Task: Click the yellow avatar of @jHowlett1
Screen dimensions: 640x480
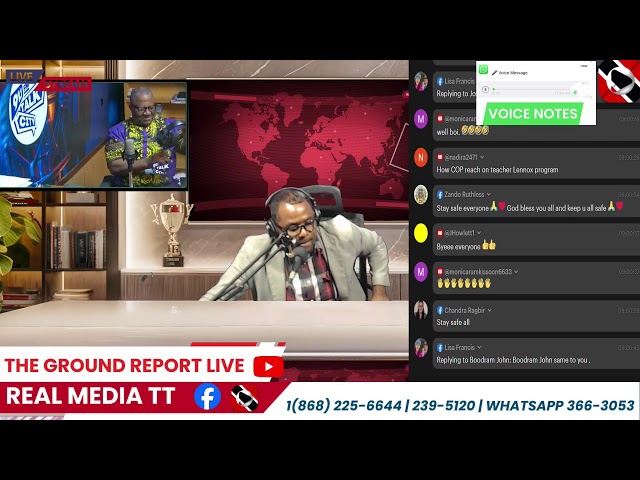Action: pos(421,233)
